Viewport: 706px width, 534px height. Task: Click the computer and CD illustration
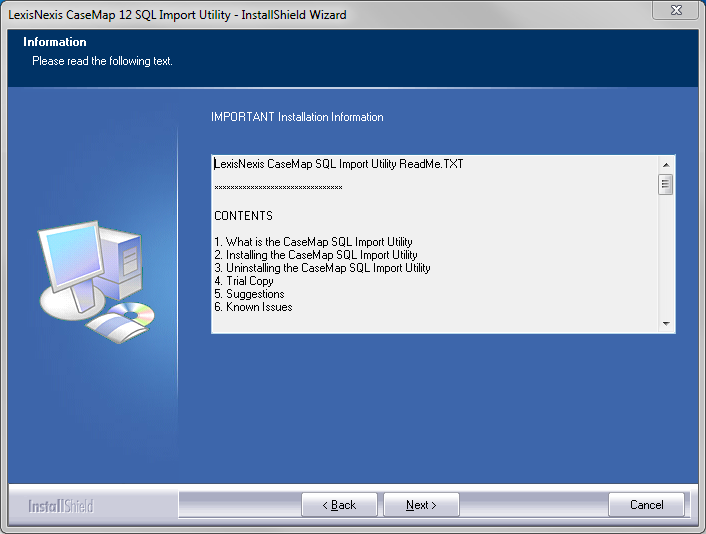[x=96, y=282]
